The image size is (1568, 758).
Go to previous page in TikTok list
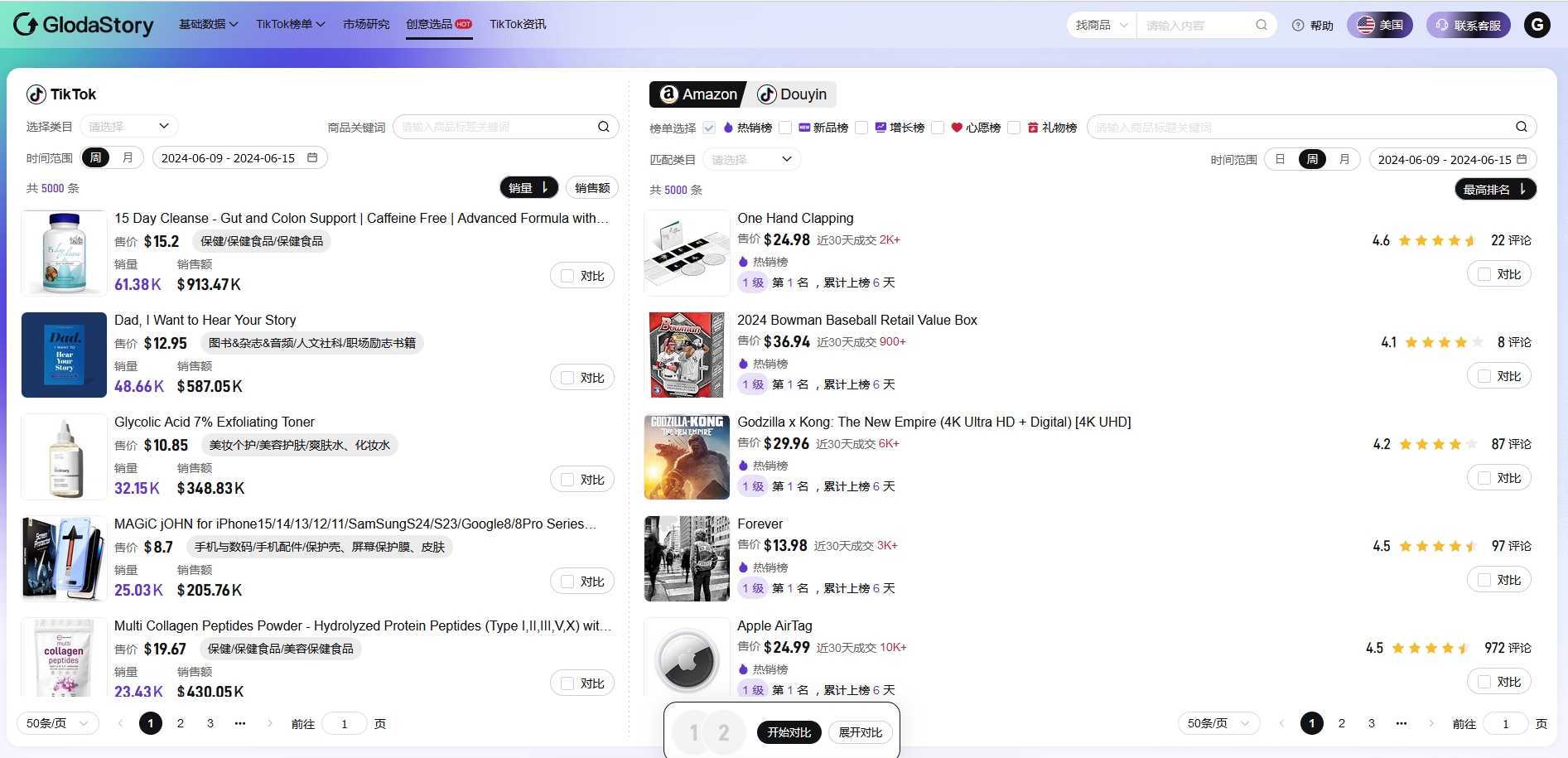click(x=120, y=723)
